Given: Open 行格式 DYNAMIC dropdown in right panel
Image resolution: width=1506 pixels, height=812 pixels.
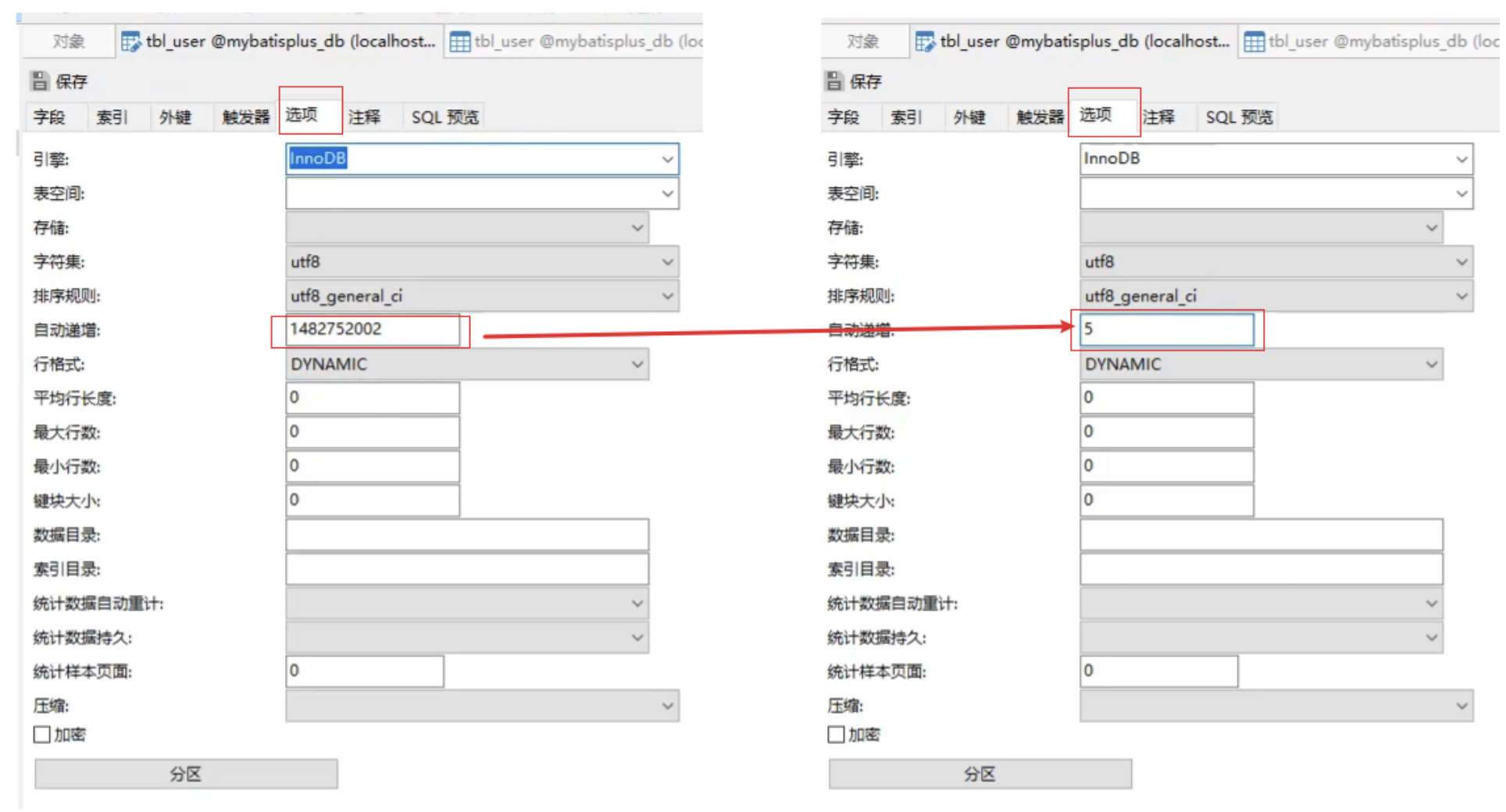Looking at the screenshot, I should coord(1262,364).
